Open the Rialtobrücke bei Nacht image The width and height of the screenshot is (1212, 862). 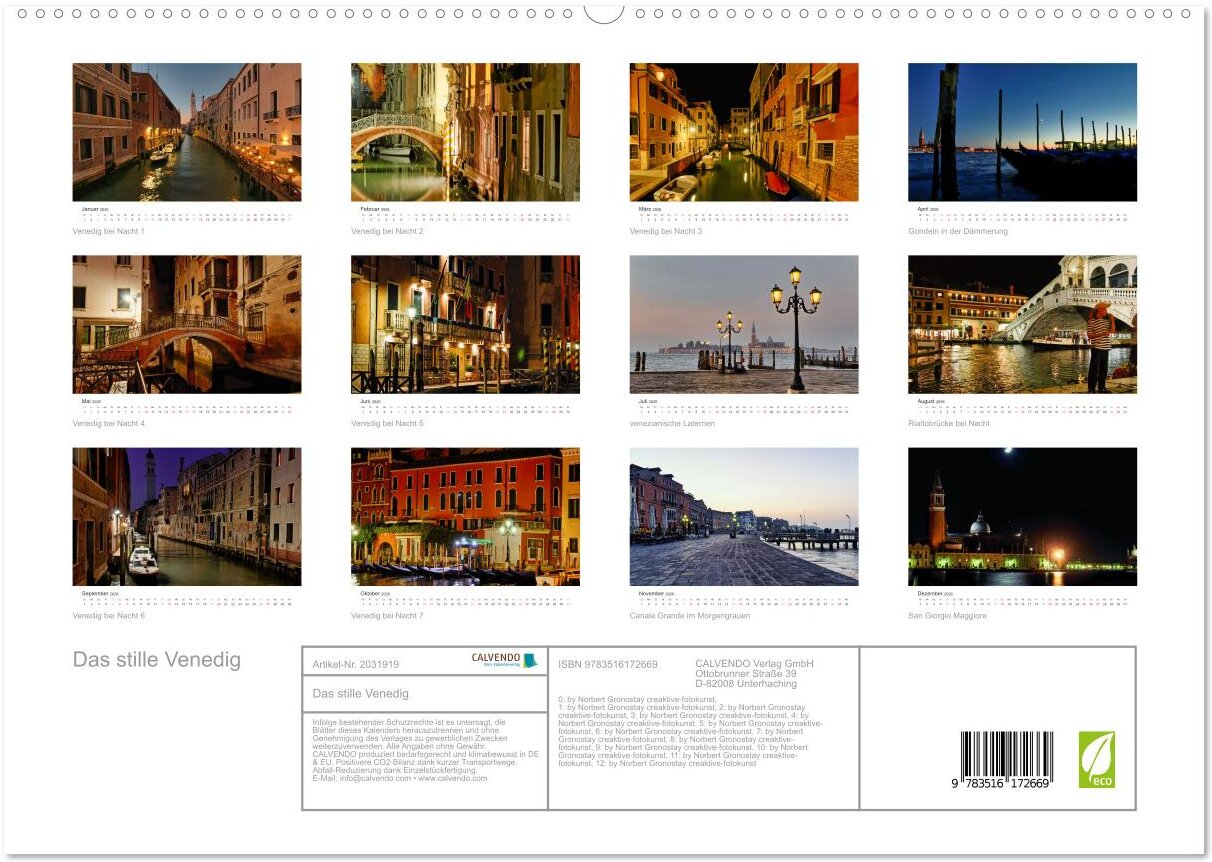[x=1022, y=324]
